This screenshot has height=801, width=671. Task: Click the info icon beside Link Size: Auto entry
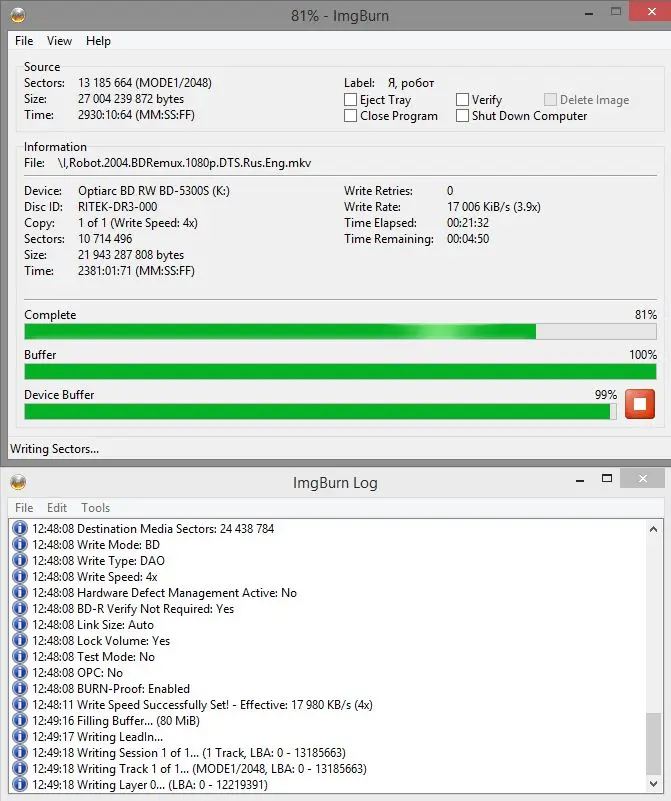(19, 624)
